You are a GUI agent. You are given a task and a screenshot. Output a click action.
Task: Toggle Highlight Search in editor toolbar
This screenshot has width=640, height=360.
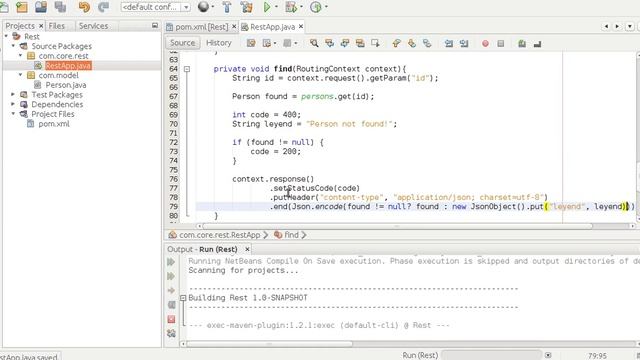[360, 43]
